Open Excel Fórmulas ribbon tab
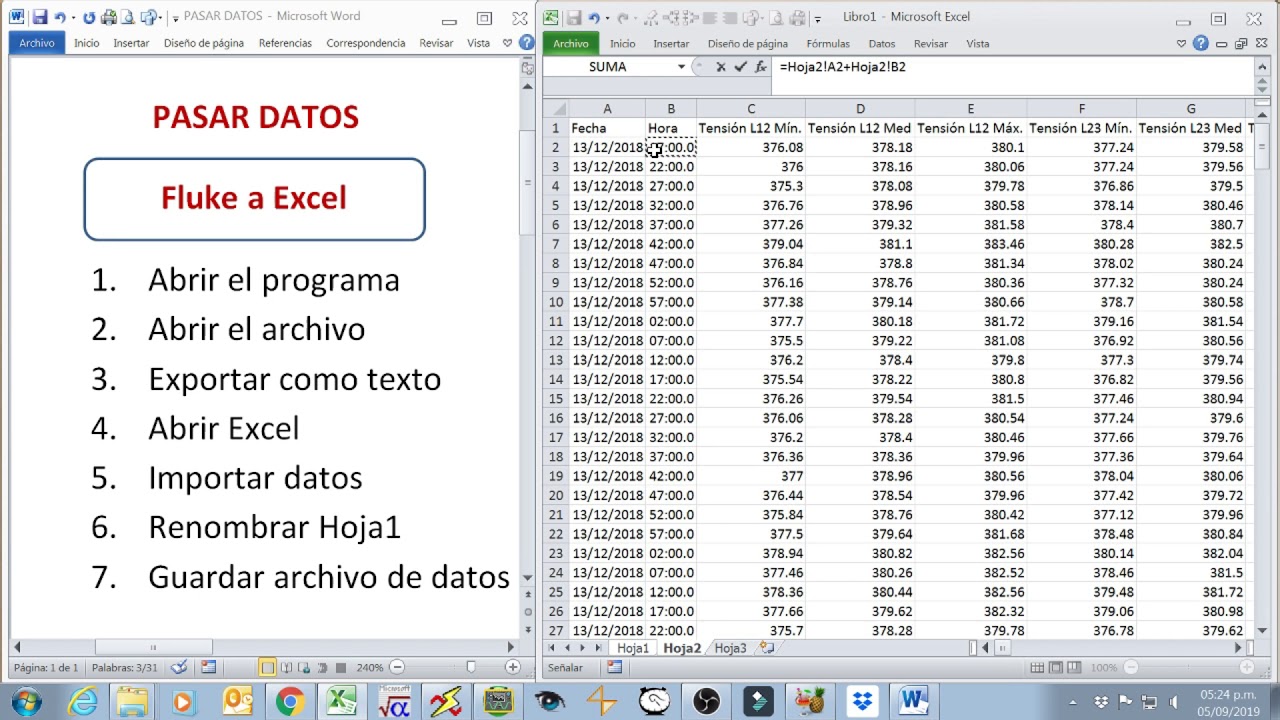 coord(828,43)
